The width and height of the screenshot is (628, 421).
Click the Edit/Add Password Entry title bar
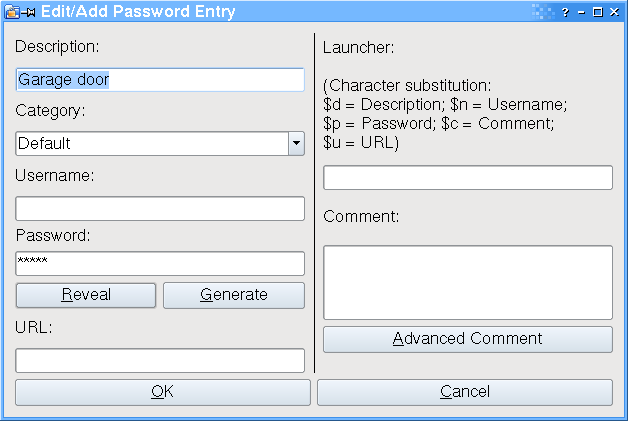click(x=280, y=12)
